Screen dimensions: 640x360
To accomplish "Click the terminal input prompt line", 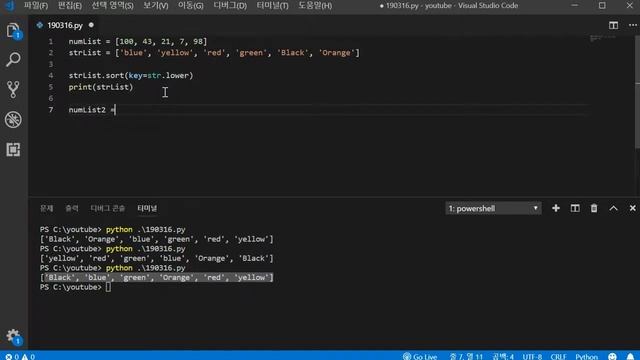I will pyautogui.click(x=75, y=287).
